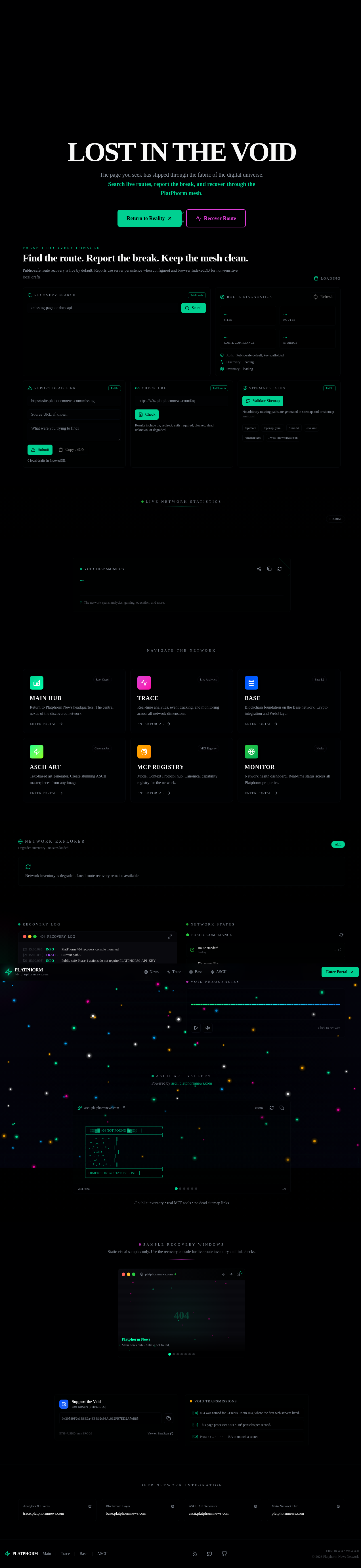Viewport: 361px width, 1568px height.
Task: Copy the dead link report JSON
Action: (x=71, y=449)
